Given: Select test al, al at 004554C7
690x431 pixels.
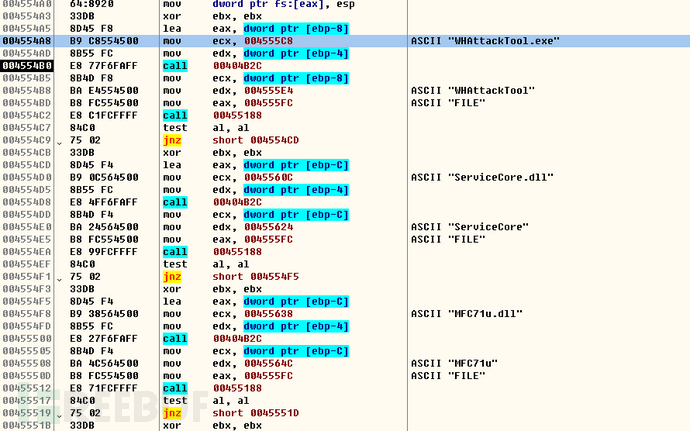Looking at the screenshot, I should coord(206,128).
